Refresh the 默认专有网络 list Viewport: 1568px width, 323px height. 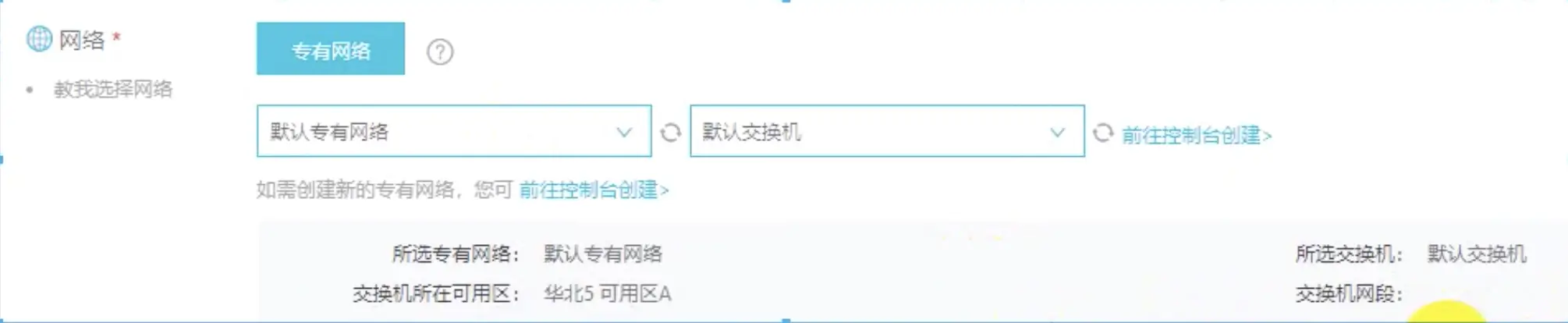pyautogui.click(x=670, y=133)
